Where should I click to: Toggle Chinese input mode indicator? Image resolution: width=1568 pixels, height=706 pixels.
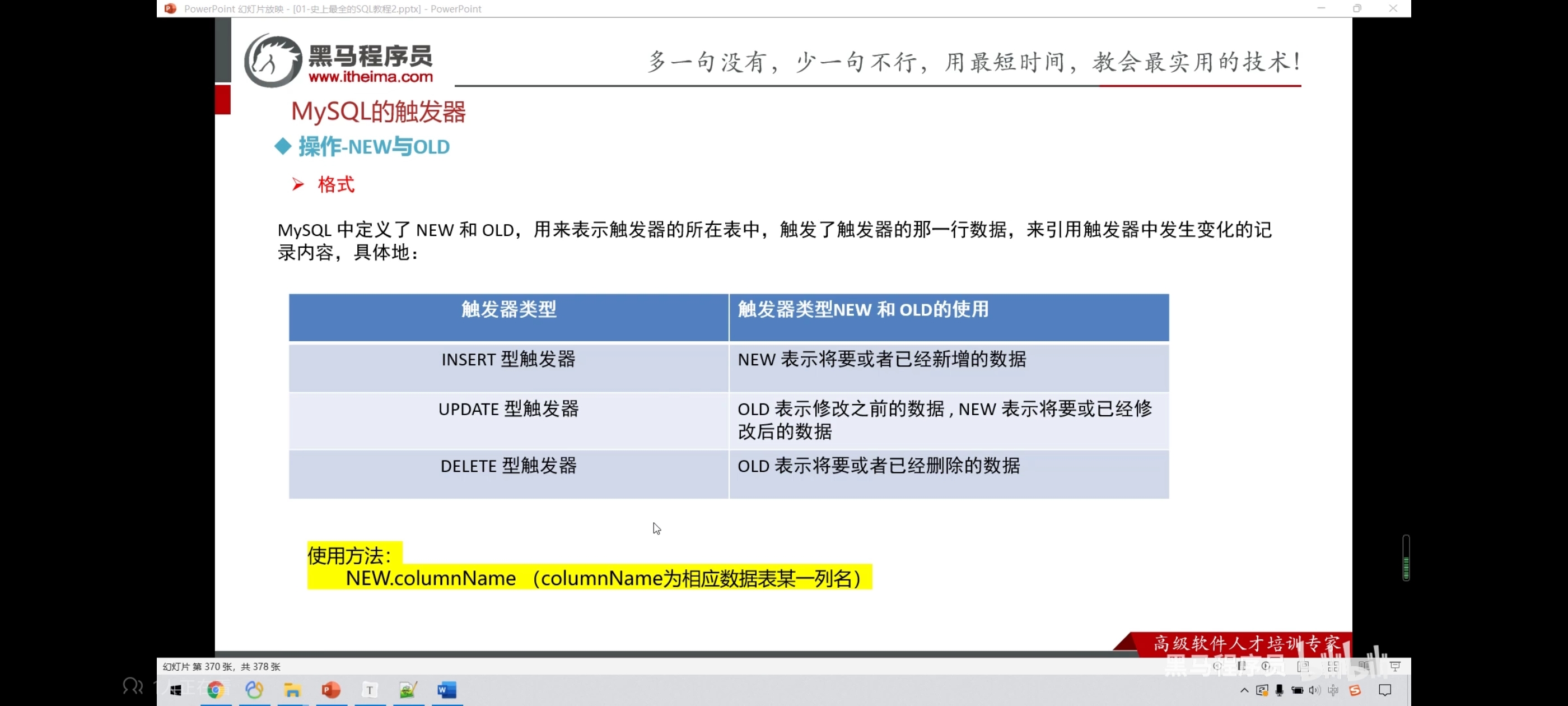[x=1333, y=690]
